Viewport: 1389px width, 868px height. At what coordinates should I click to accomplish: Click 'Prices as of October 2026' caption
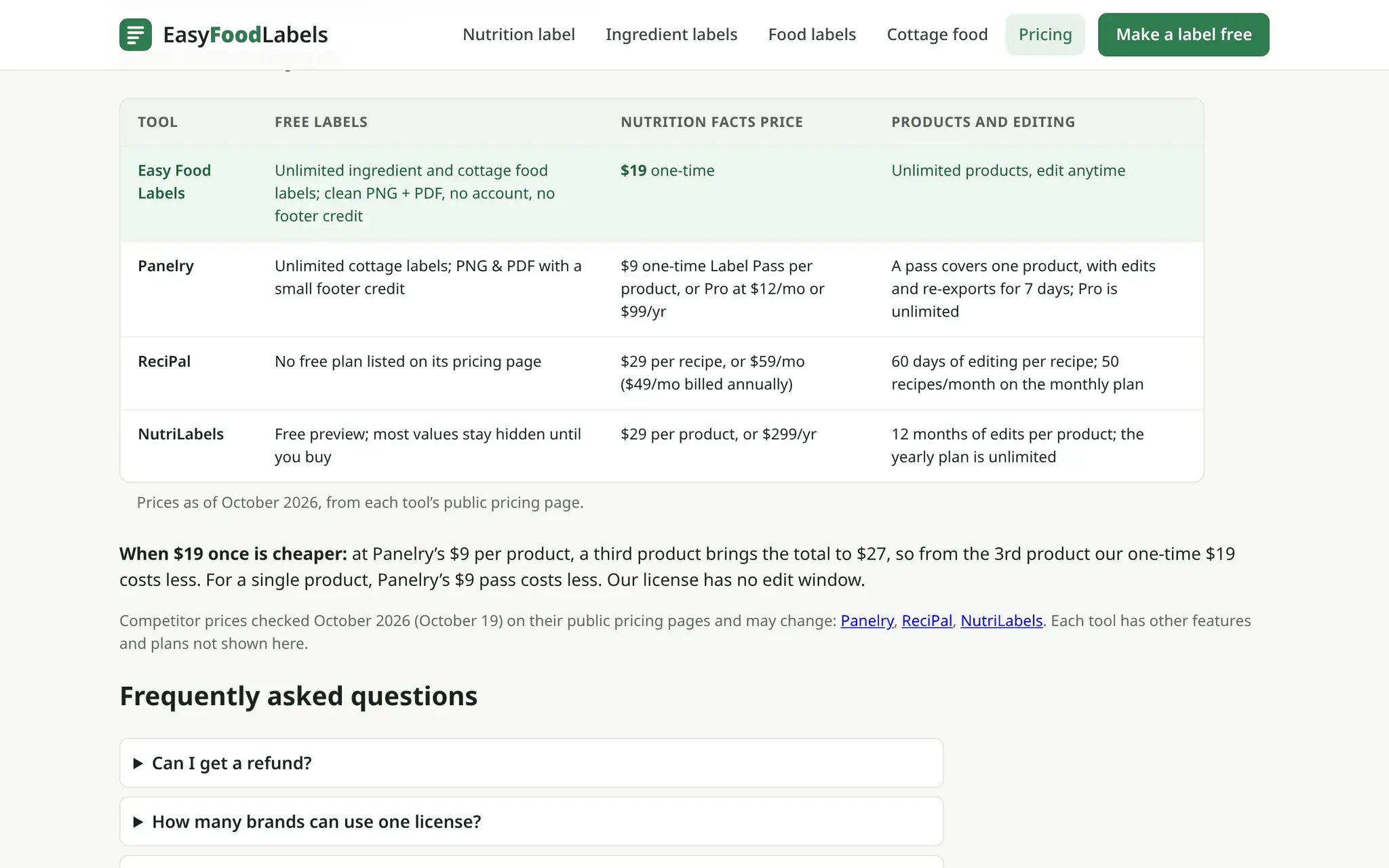click(x=360, y=502)
